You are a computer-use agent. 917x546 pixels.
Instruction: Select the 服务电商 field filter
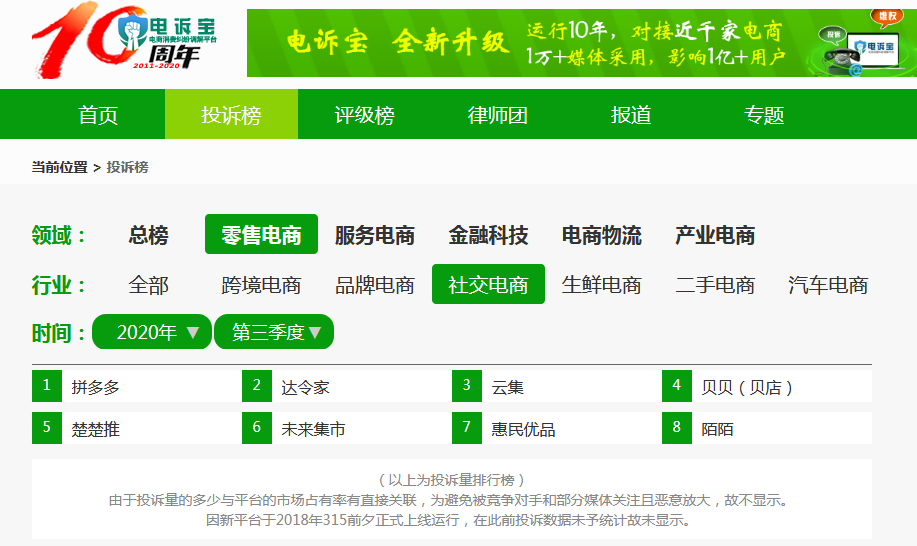pyautogui.click(x=375, y=234)
